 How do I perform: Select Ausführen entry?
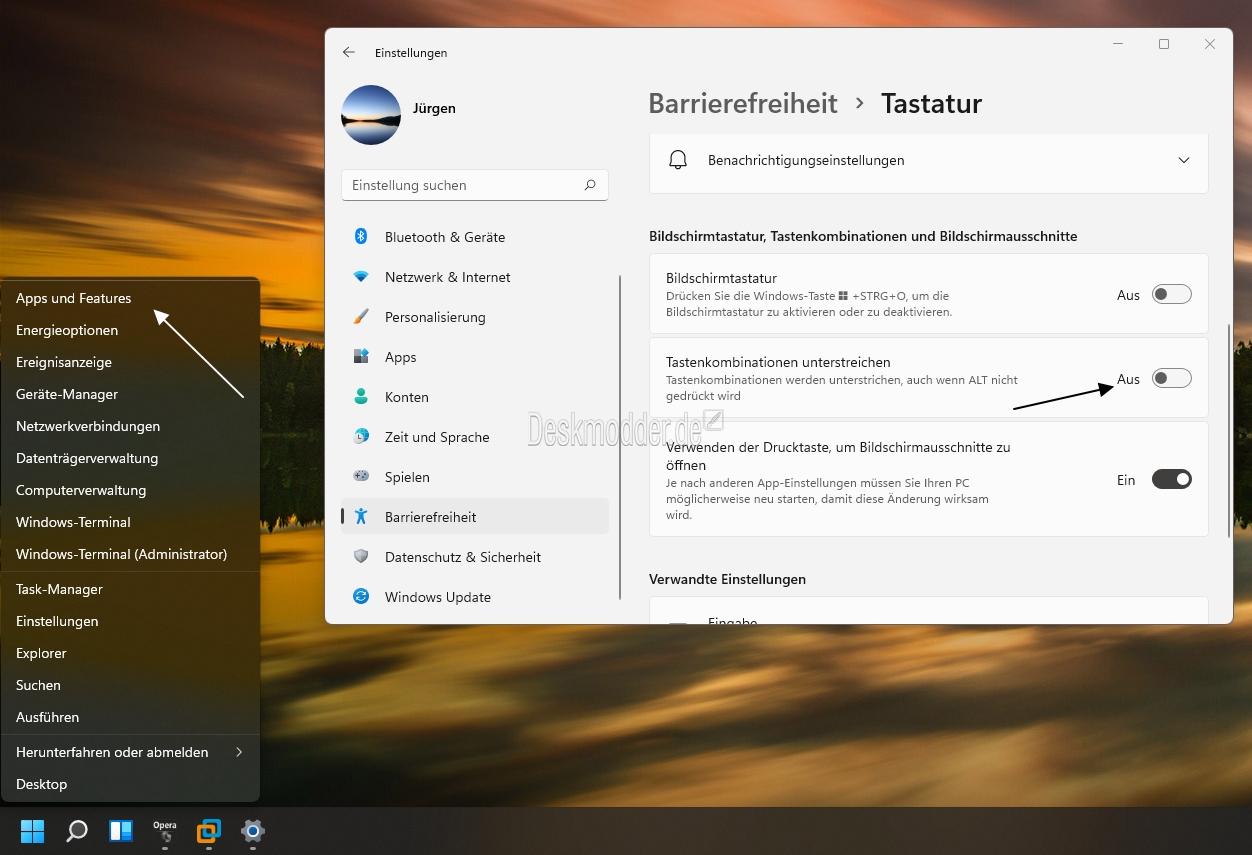click(x=131, y=717)
